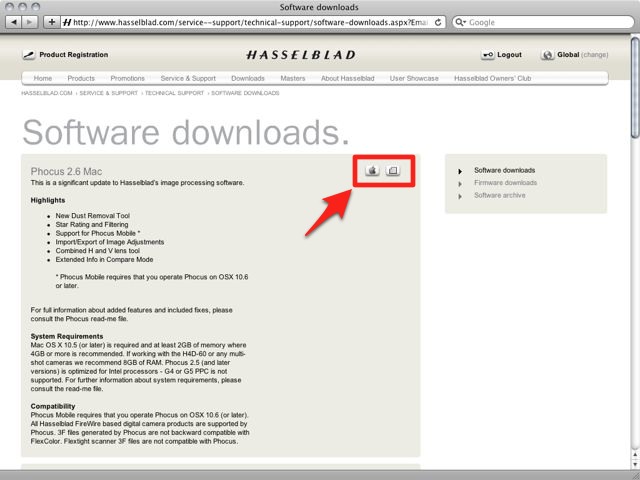Click 'Support for Phocus Mobile' bullet text
The height and width of the screenshot is (480, 640).
click(x=98, y=233)
